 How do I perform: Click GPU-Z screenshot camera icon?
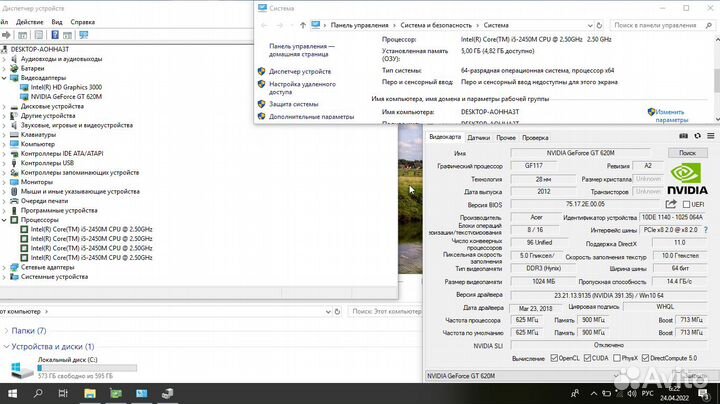click(683, 136)
